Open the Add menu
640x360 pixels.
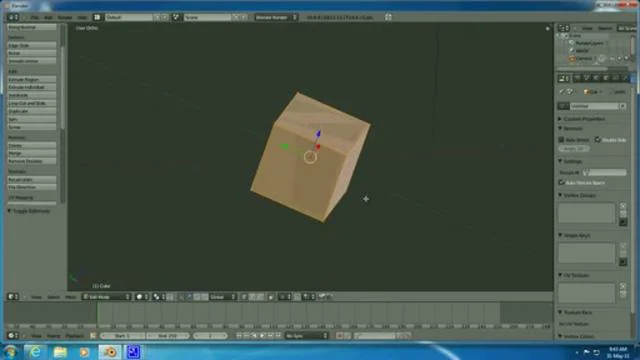48,18
